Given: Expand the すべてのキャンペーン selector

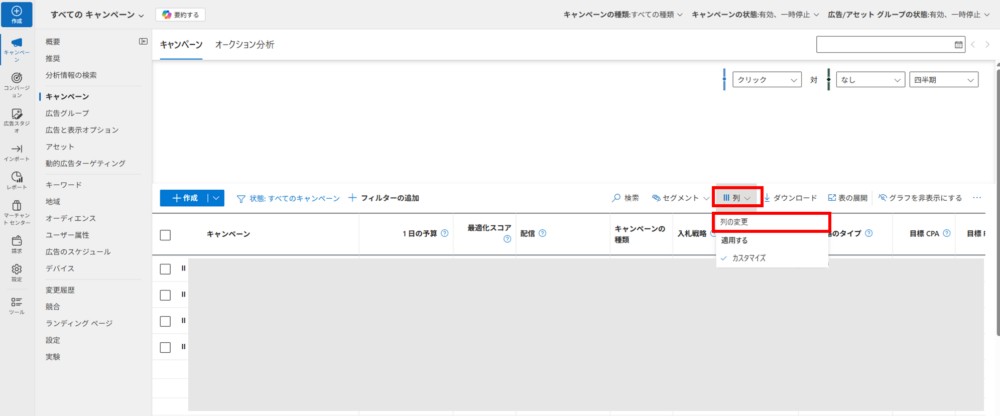Looking at the screenshot, I should click(98, 15).
